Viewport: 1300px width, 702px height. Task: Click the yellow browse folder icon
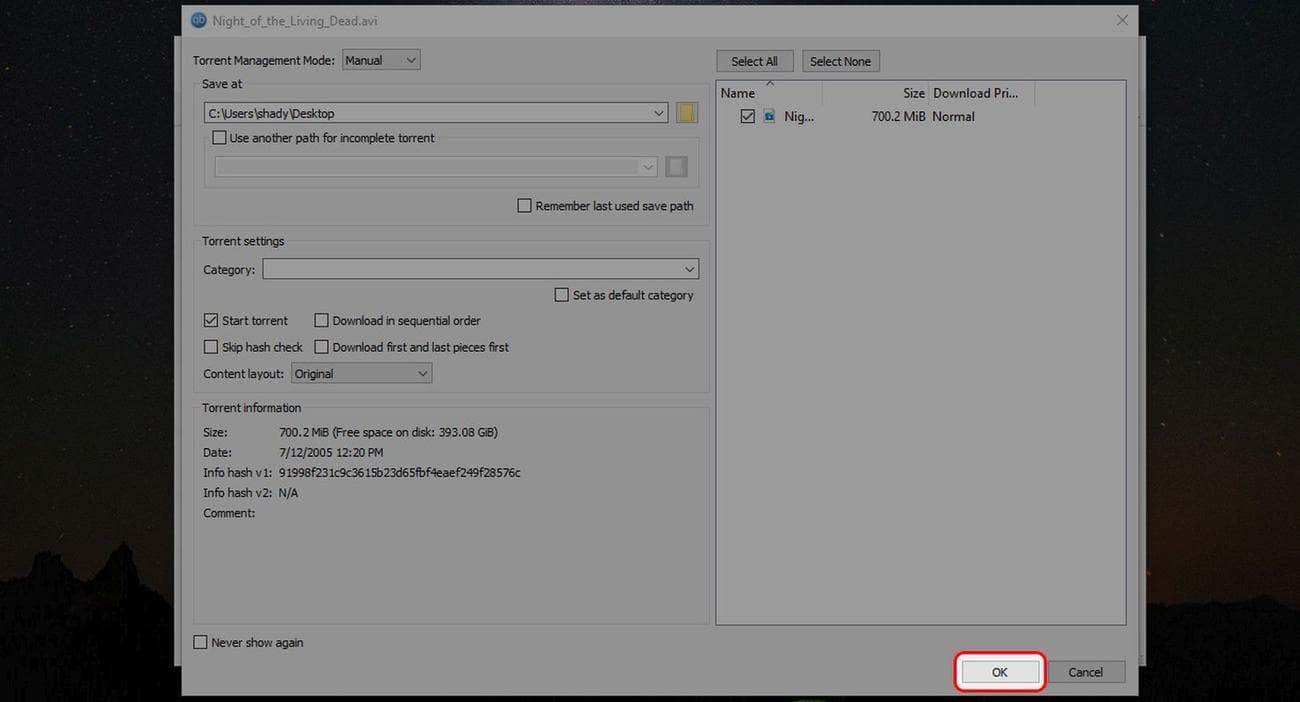[686, 113]
